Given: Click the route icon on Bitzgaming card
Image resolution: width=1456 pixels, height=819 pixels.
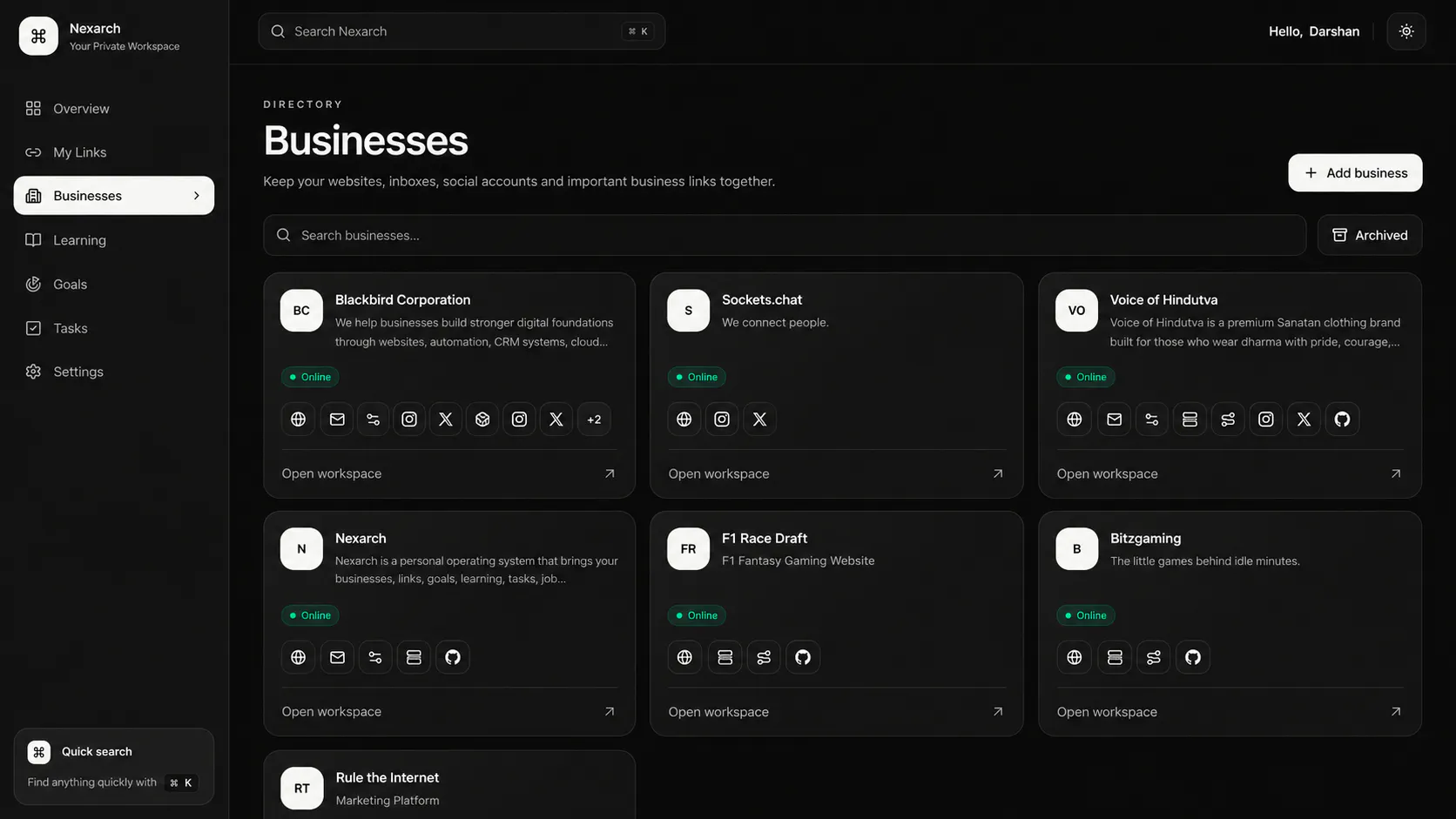Looking at the screenshot, I should tap(1154, 657).
